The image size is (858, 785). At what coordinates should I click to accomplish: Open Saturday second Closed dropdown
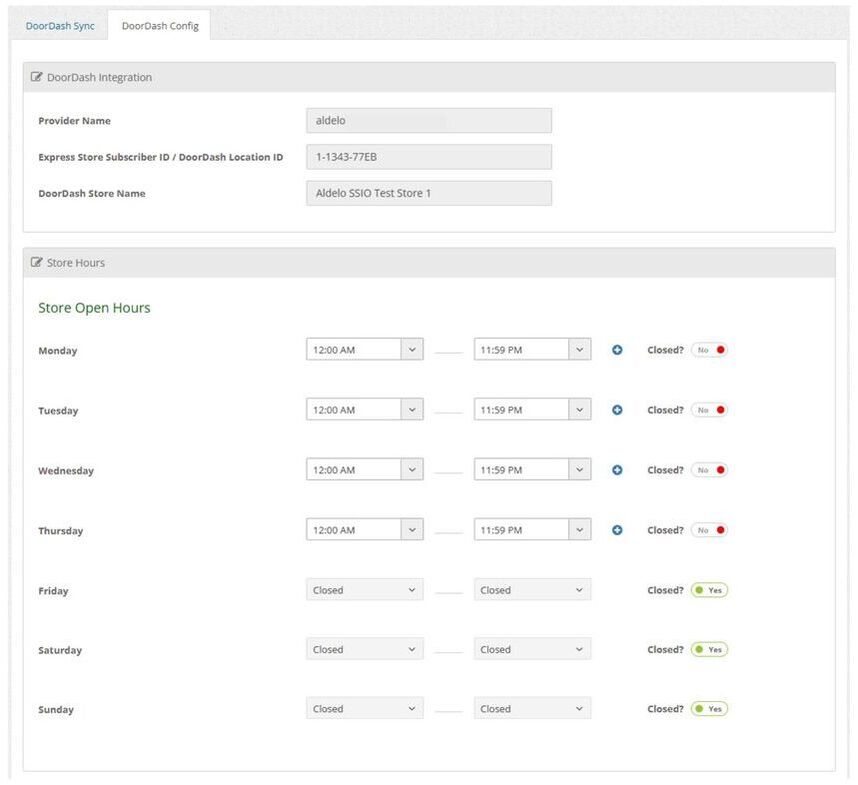(x=532, y=649)
